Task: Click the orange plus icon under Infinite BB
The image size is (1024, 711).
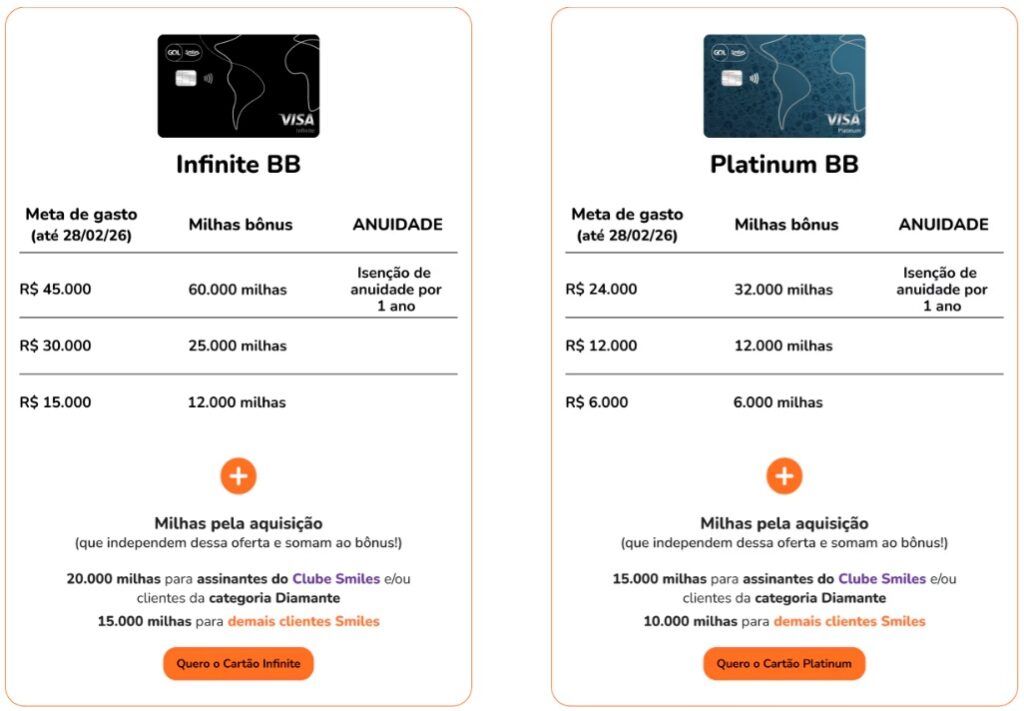Action: 238,476
